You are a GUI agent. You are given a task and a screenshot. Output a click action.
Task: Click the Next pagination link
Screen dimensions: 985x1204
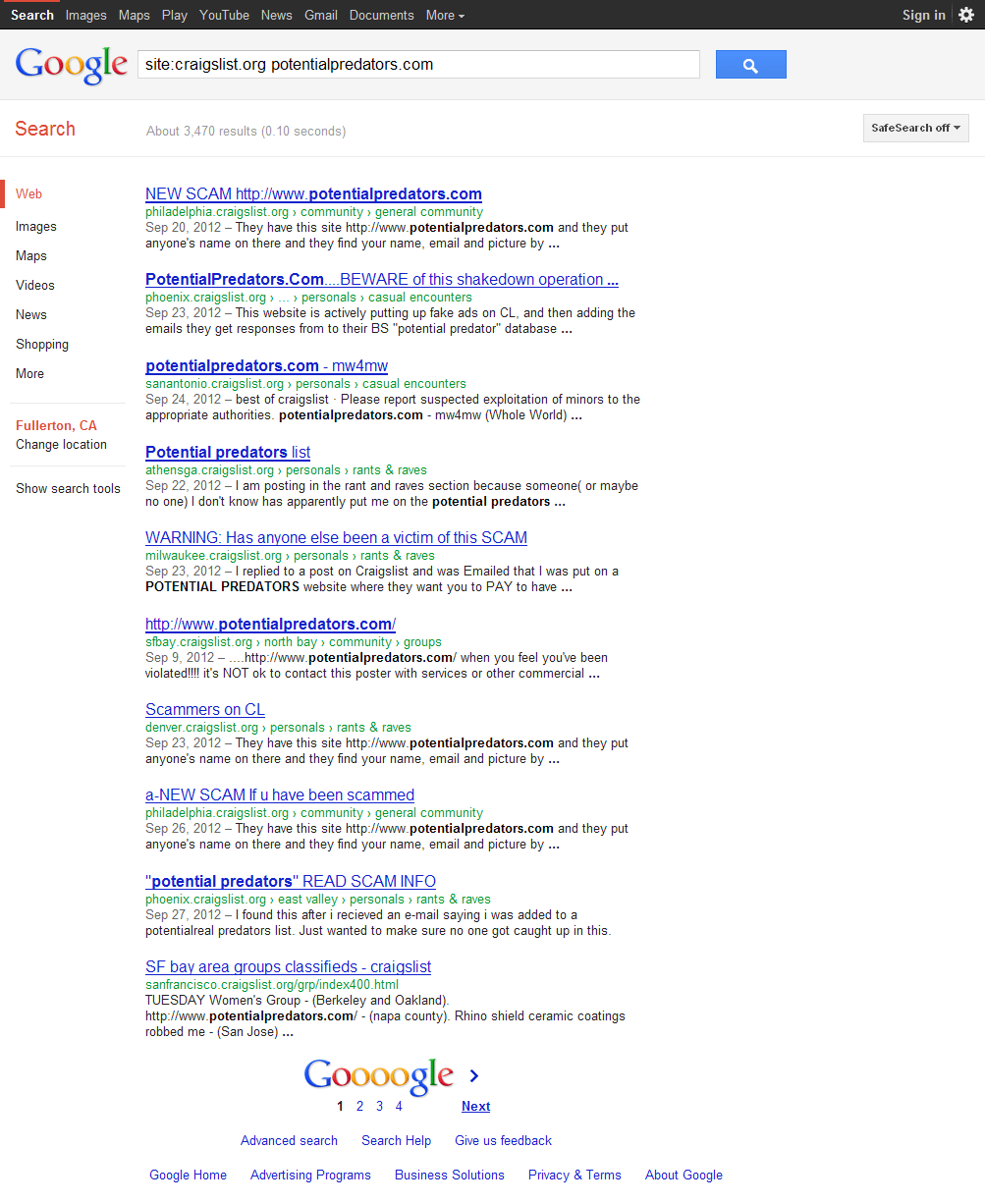[475, 1106]
